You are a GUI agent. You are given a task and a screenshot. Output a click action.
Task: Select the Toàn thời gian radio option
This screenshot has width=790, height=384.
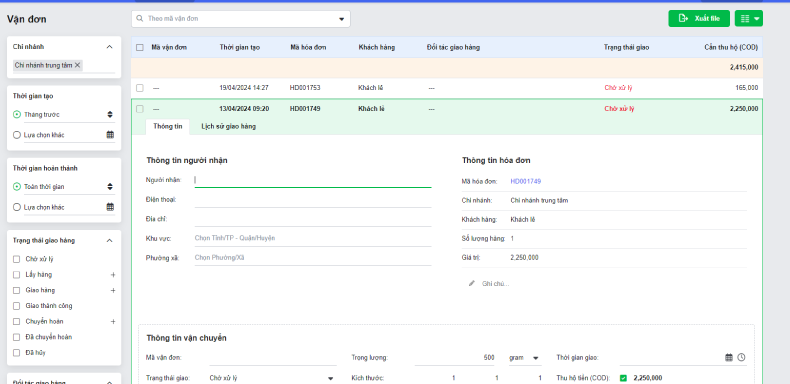click(x=17, y=186)
